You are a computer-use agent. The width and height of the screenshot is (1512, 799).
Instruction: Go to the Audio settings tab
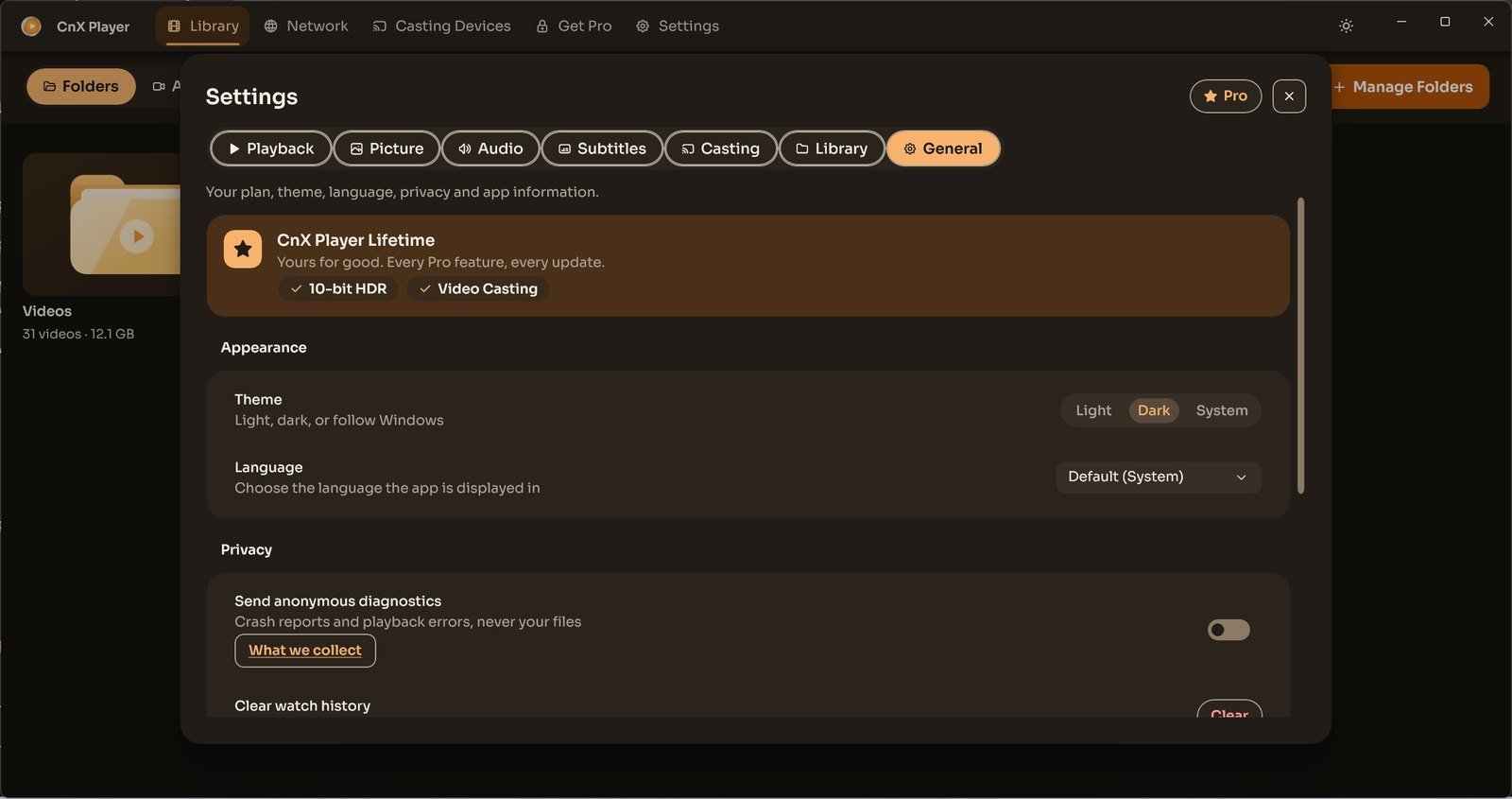[x=490, y=148]
